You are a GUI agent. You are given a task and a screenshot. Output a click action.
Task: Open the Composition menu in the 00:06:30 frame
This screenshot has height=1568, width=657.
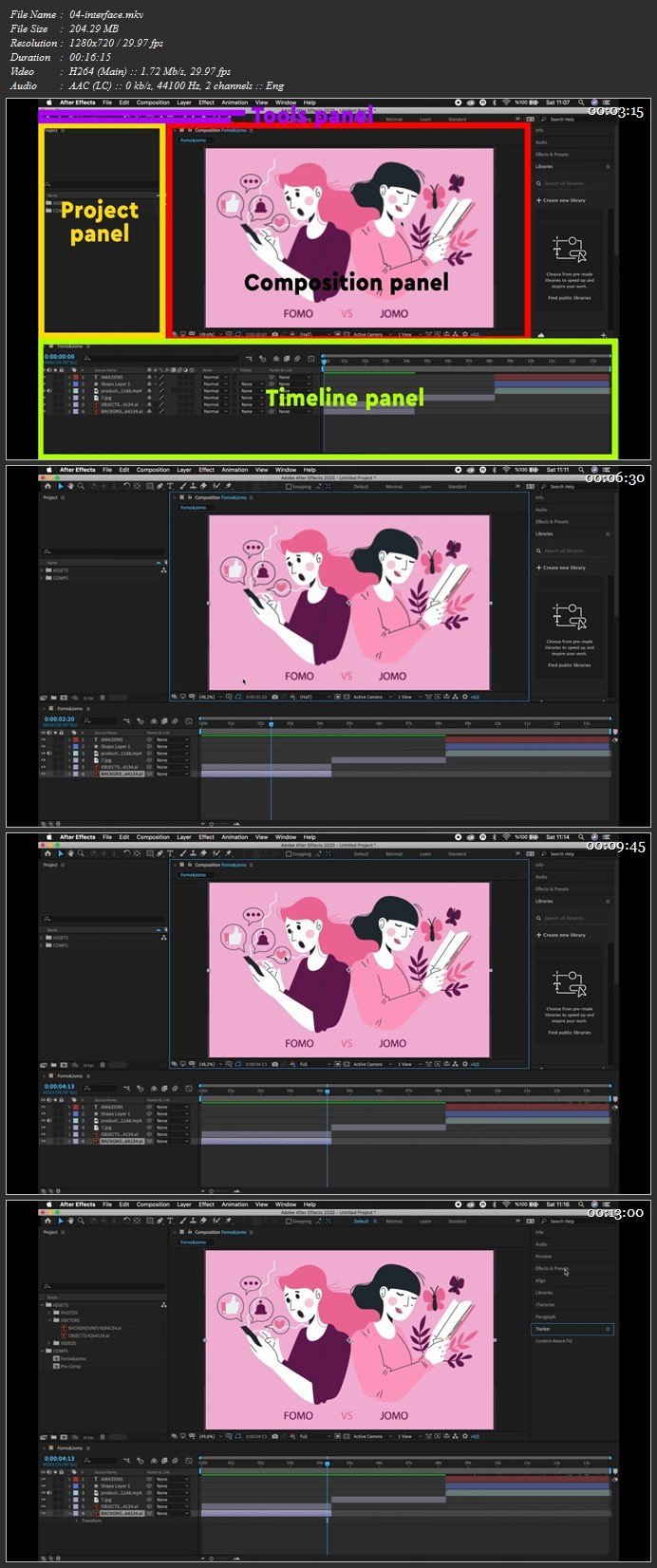pyautogui.click(x=153, y=470)
